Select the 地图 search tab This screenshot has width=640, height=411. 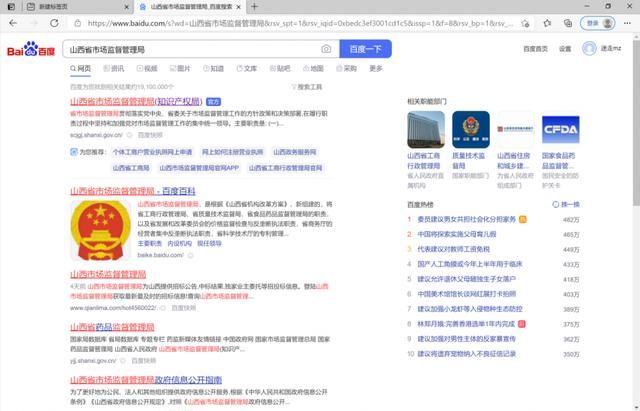(313, 69)
